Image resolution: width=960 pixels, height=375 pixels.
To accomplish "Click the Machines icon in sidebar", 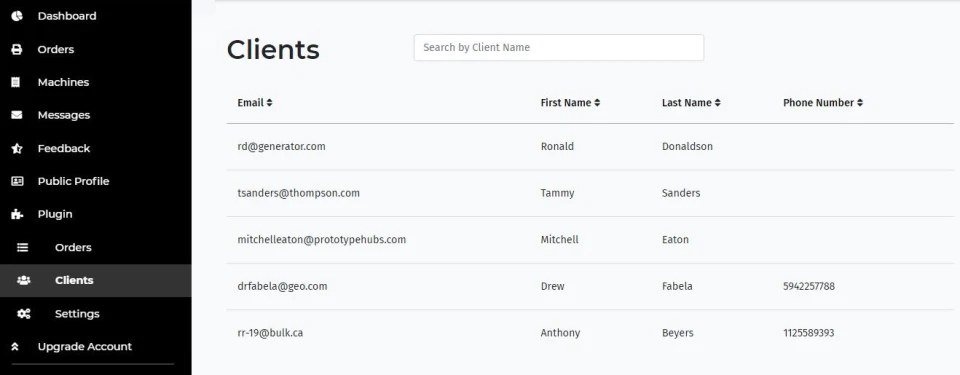I will click(x=17, y=82).
